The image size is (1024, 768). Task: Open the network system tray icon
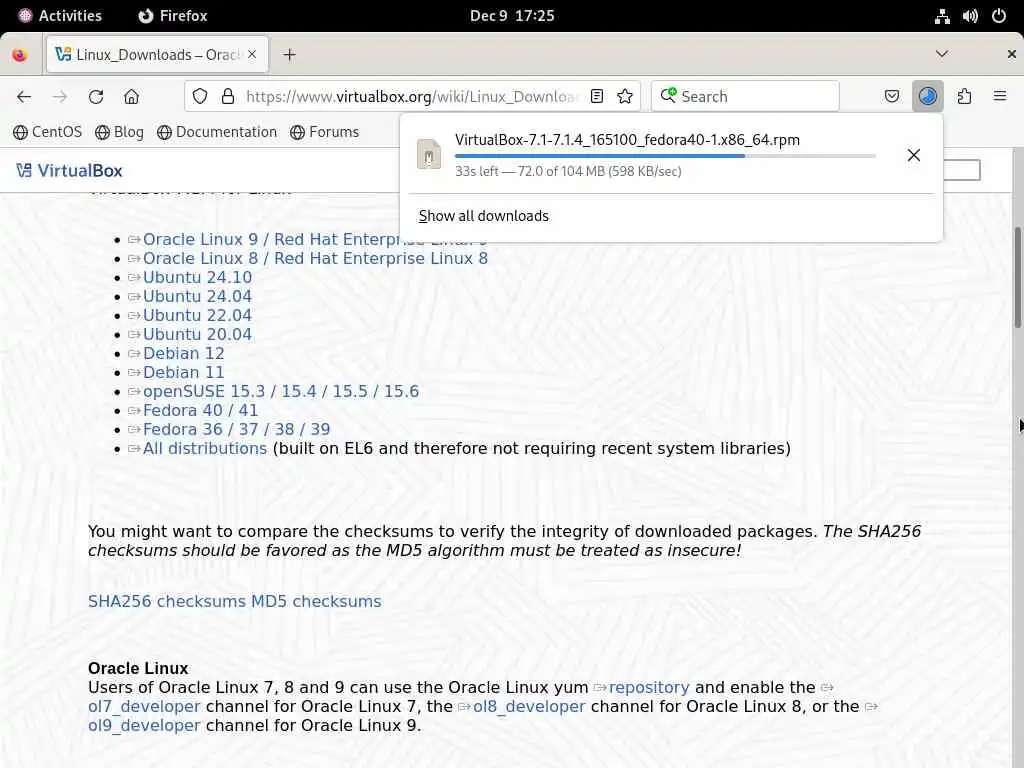coord(942,16)
